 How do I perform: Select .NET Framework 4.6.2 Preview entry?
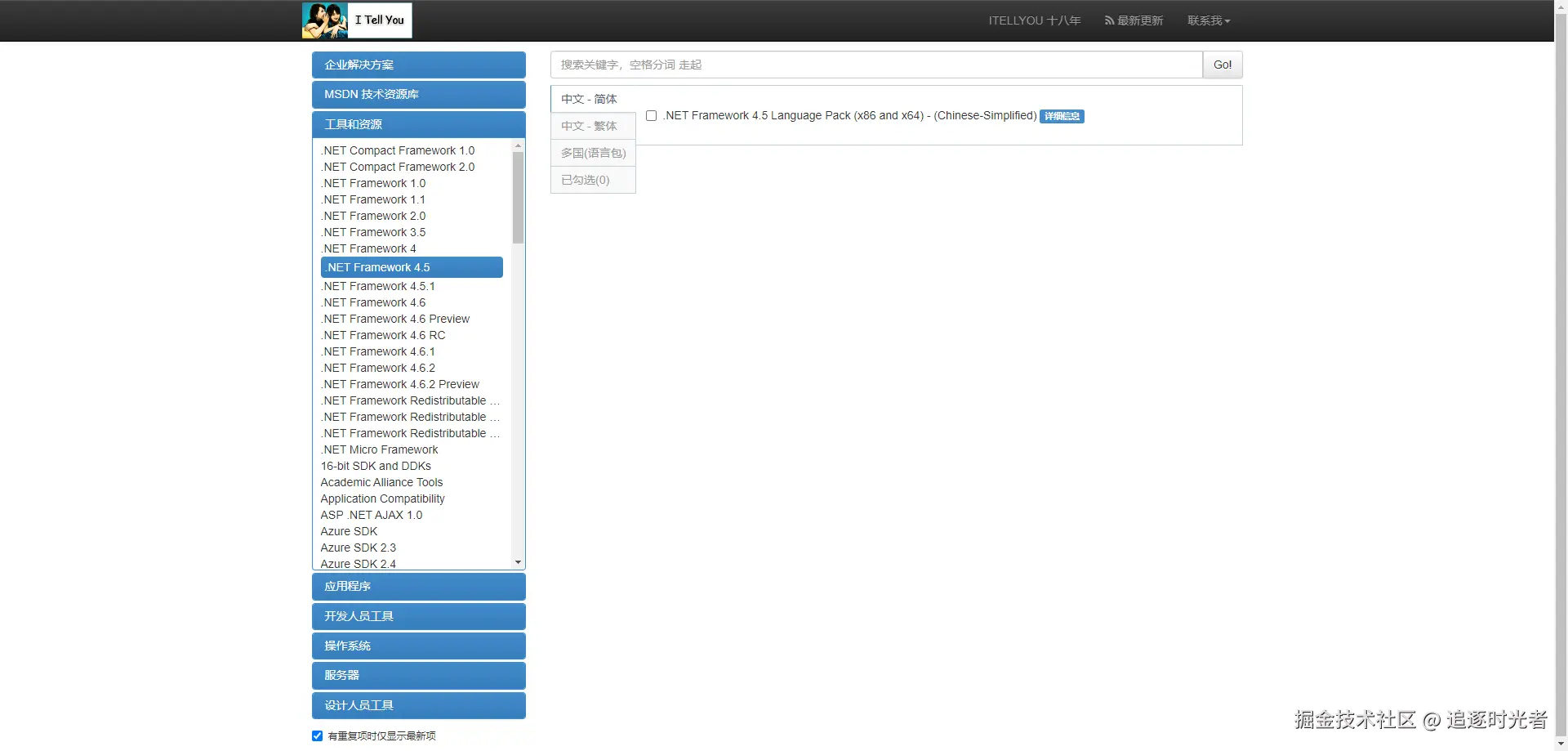point(400,384)
